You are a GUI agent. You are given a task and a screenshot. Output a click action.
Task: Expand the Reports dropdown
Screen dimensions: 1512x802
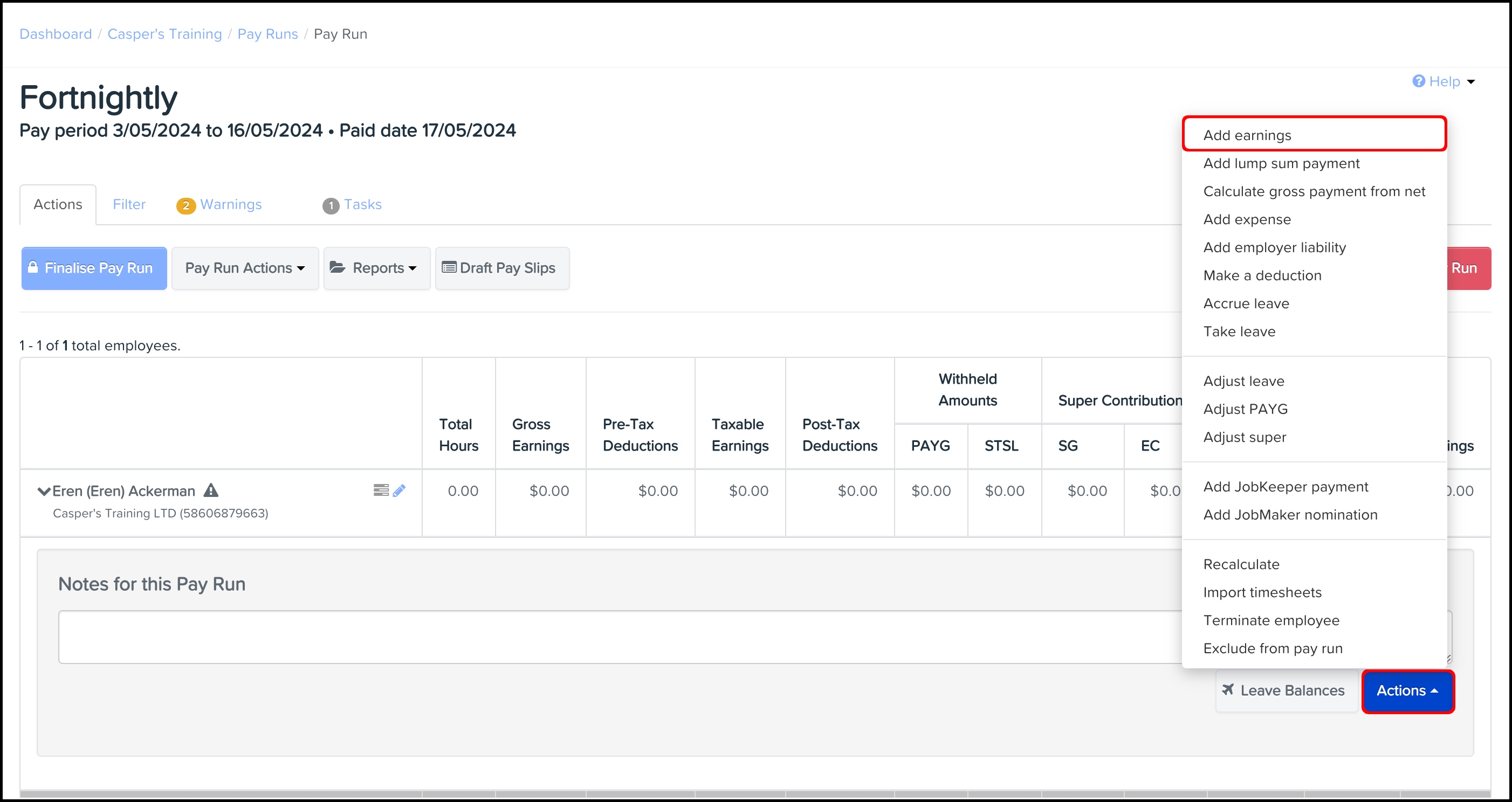point(376,268)
